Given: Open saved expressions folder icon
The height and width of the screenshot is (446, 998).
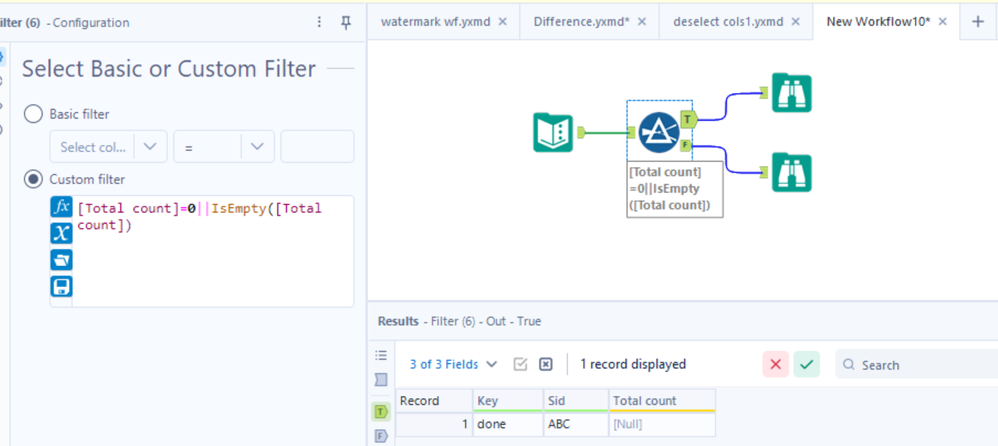Looking at the screenshot, I should [x=61, y=260].
